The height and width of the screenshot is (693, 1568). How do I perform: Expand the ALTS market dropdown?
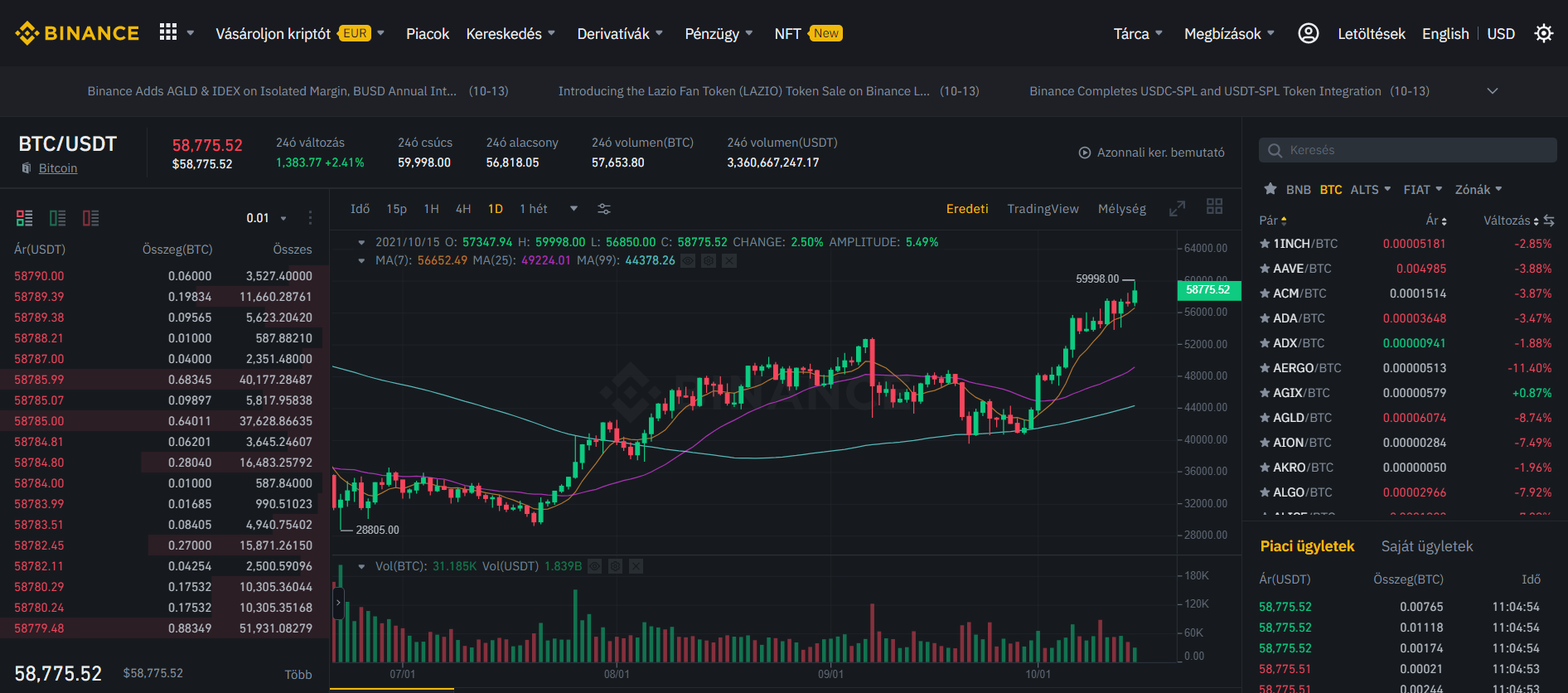click(1371, 190)
